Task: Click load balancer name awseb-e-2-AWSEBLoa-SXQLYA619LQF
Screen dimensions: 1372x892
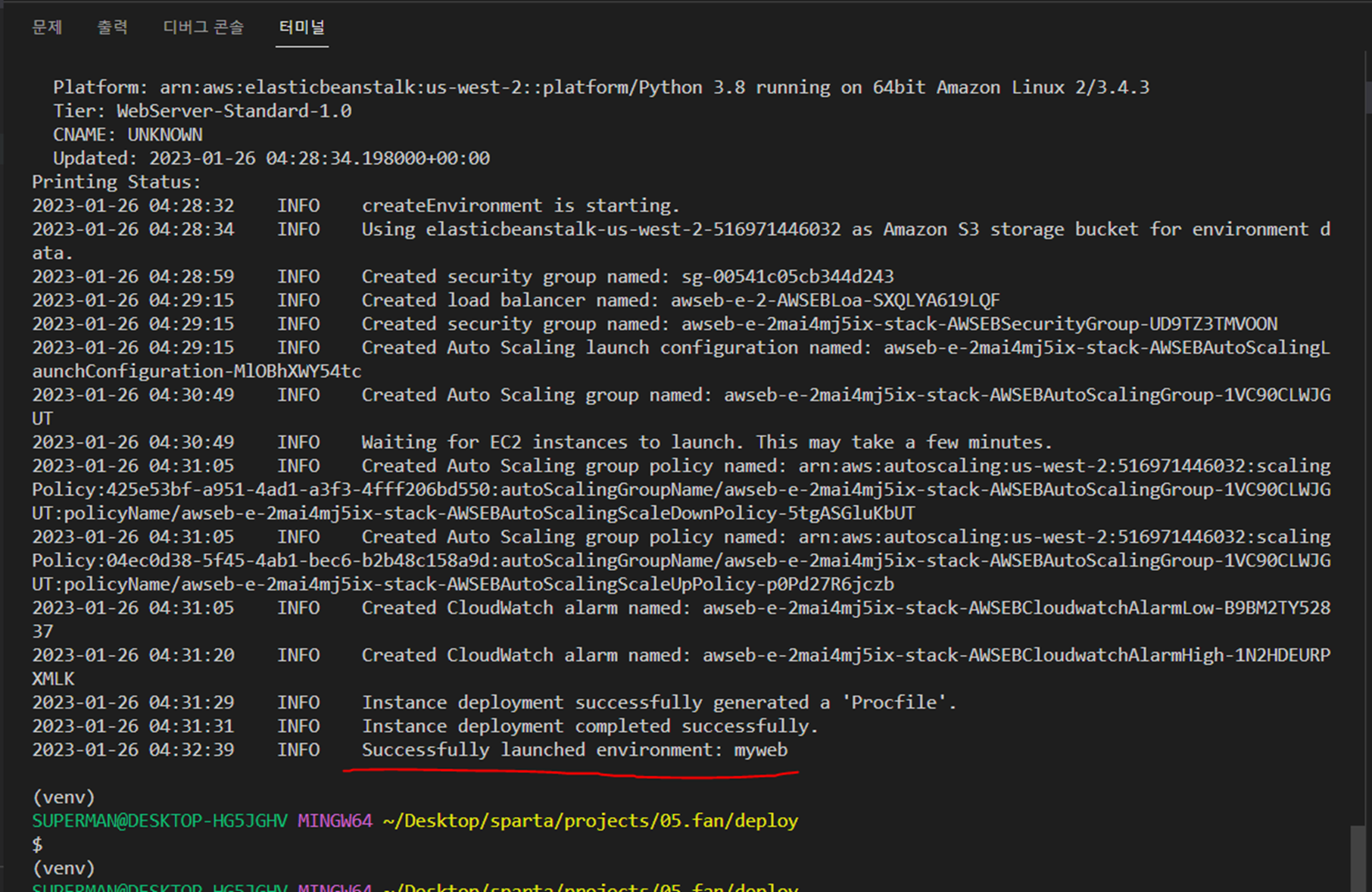Action: coord(835,300)
